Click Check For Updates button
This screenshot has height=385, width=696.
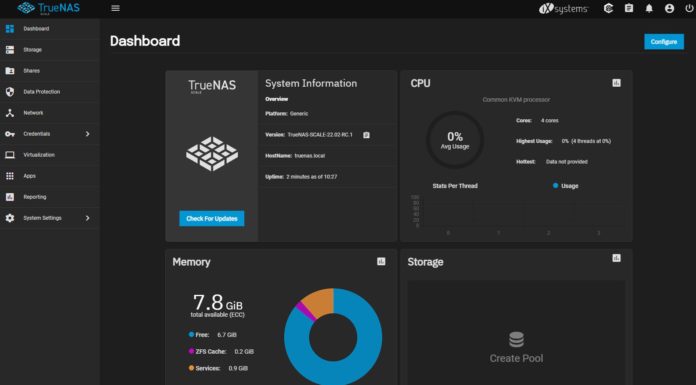(212, 218)
